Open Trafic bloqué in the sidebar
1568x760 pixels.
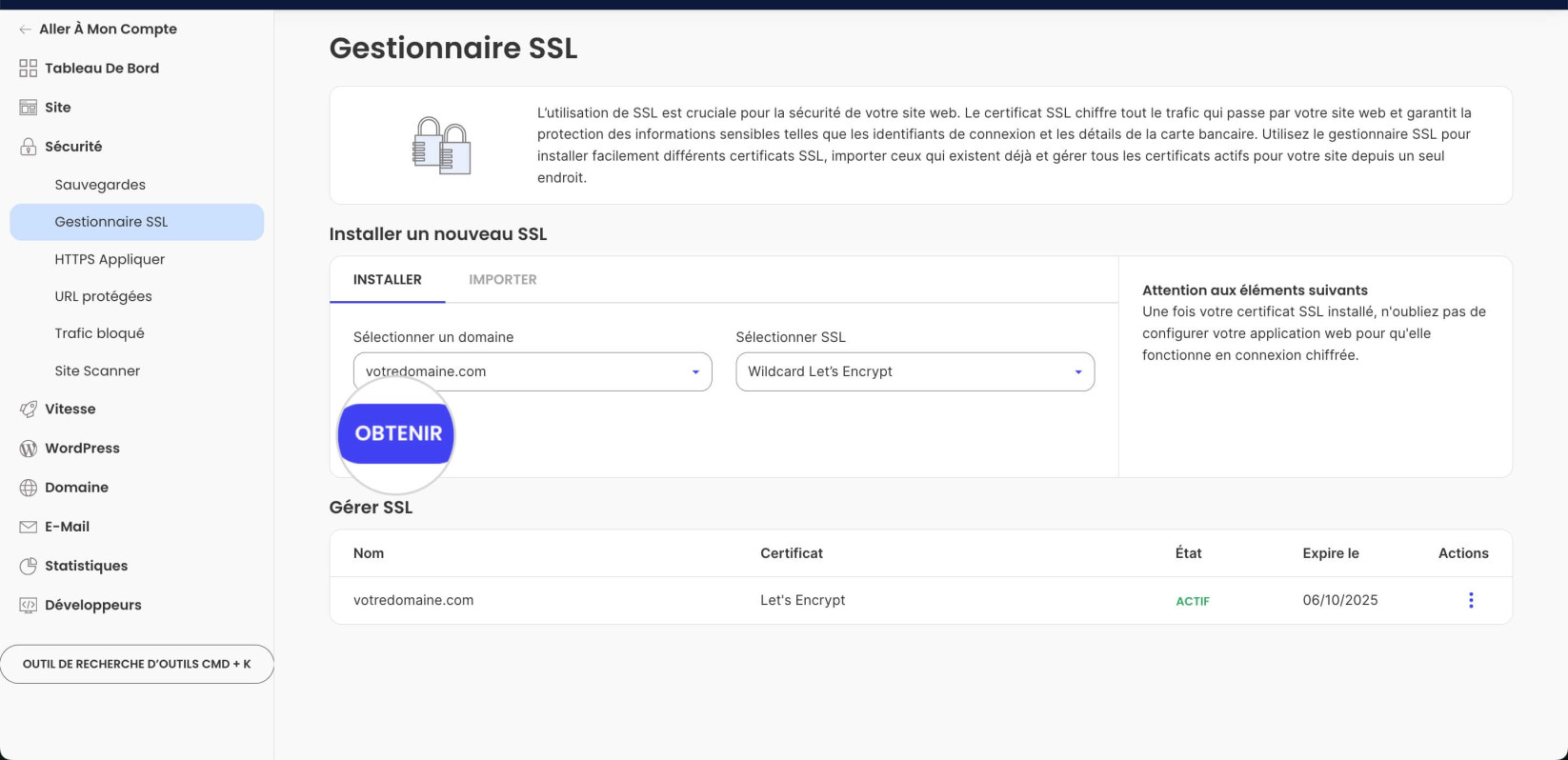point(99,333)
